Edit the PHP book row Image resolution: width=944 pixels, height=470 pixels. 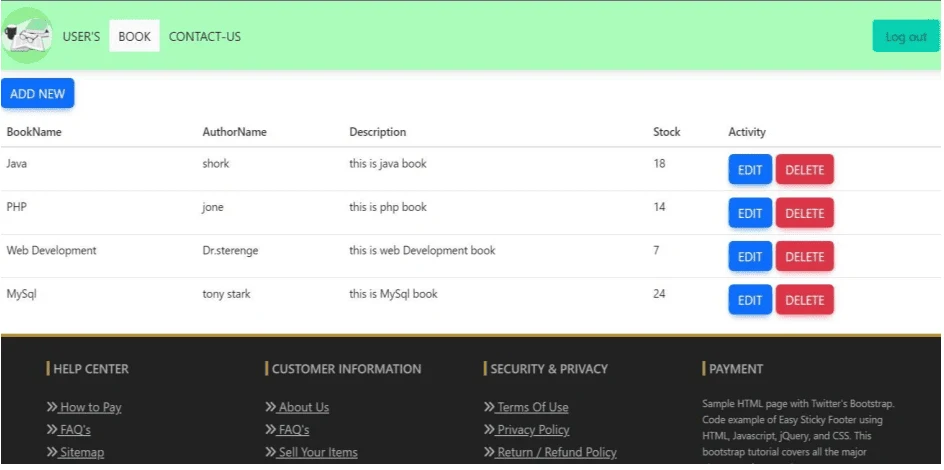749,213
